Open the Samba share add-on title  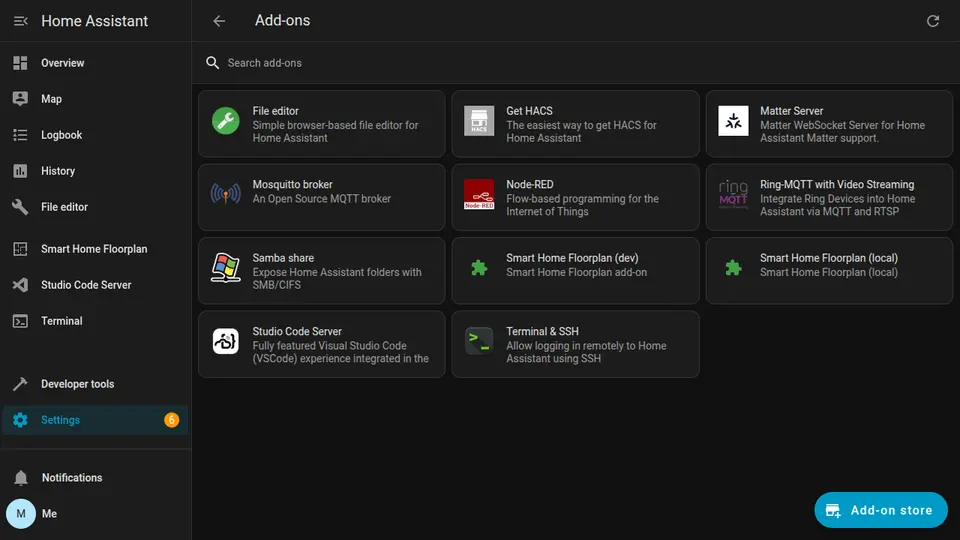click(283, 258)
